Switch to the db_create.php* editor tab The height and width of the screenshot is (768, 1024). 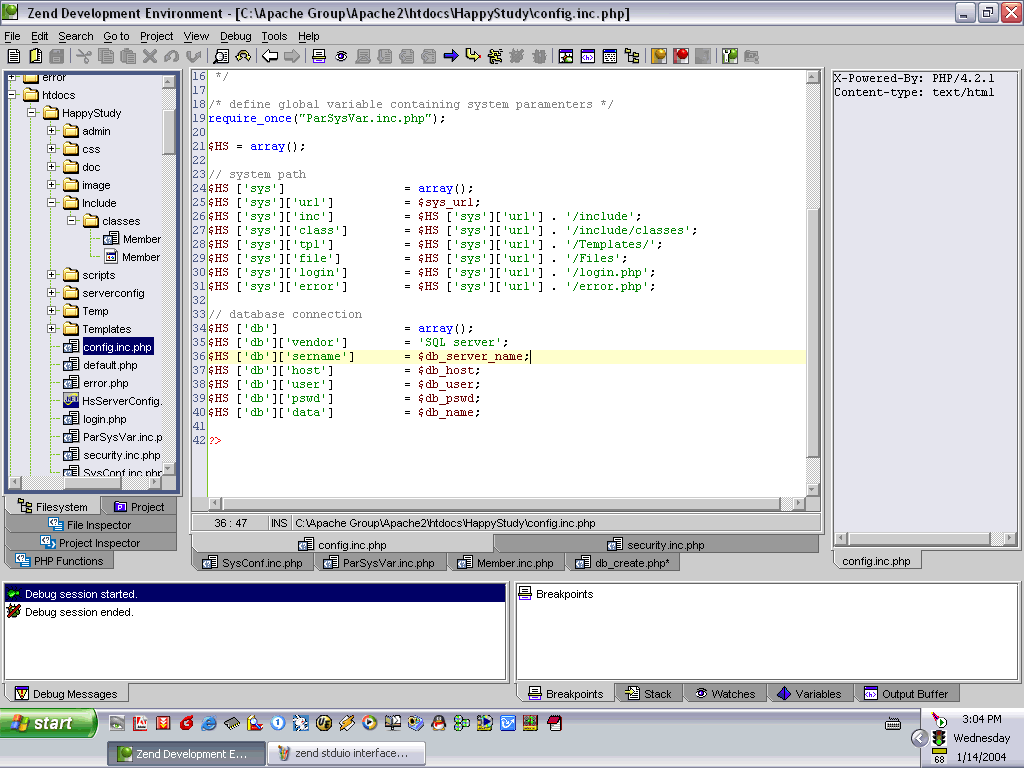[x=622, y=562]
